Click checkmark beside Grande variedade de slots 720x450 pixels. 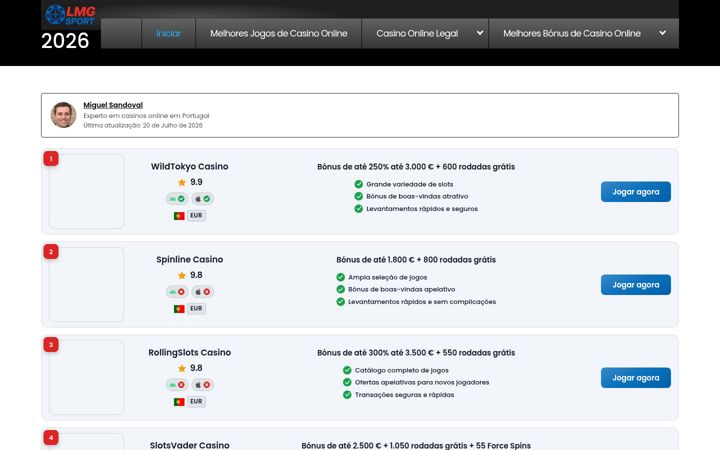point(359,184)
